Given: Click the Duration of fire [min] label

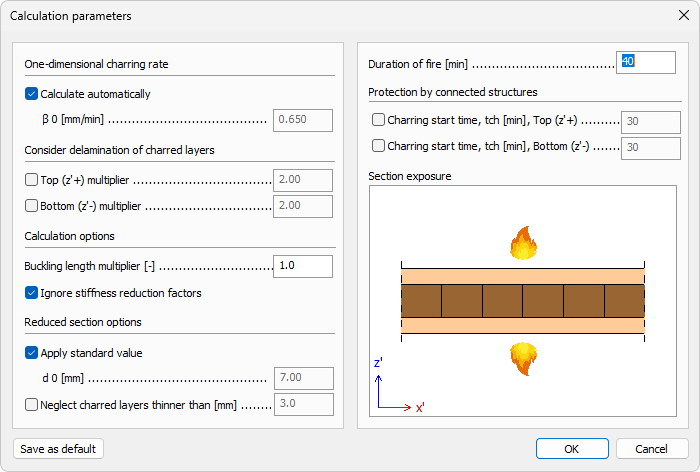Looking at the screenshot, I should (418, 64).
